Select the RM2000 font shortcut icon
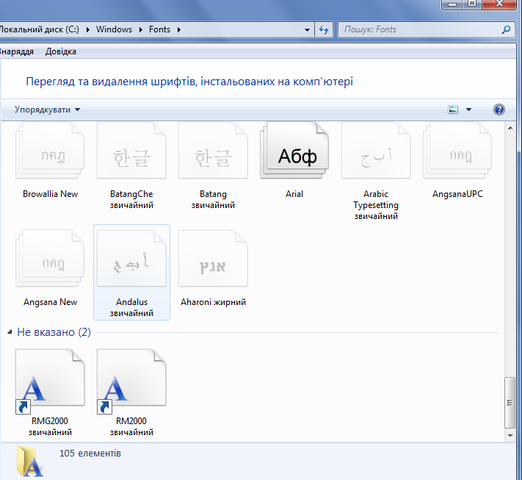522x480 pixels. 131,381
